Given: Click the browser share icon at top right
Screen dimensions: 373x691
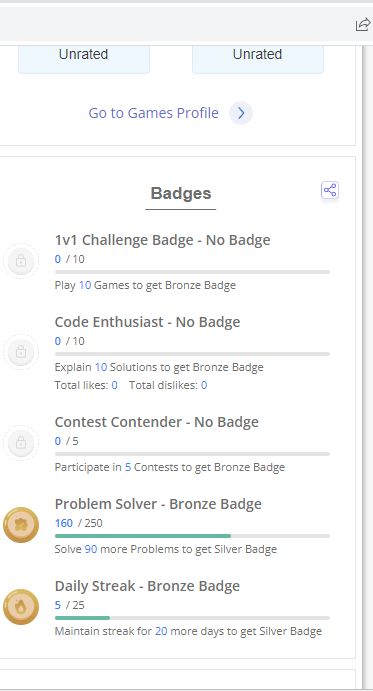Looking at the screenshot, I should [x=363, y=25].
